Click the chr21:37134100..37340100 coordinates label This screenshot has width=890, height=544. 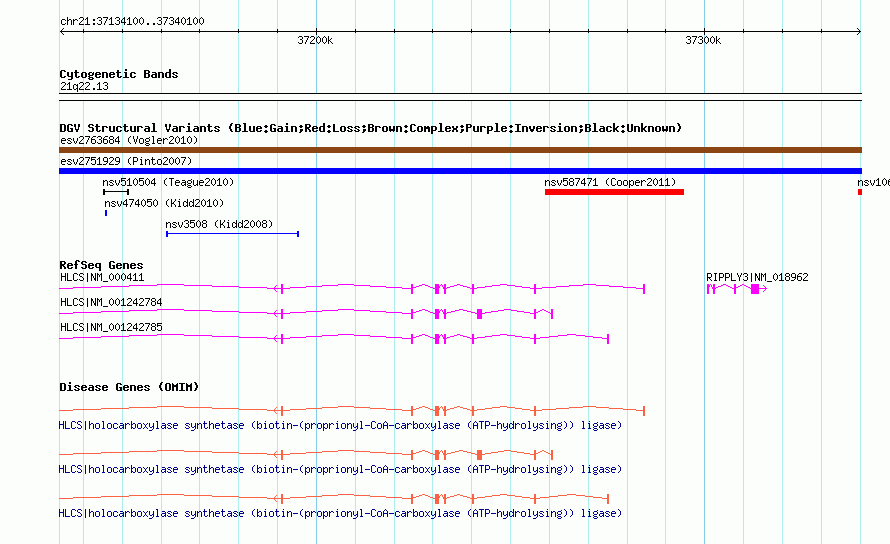point(132,22)
